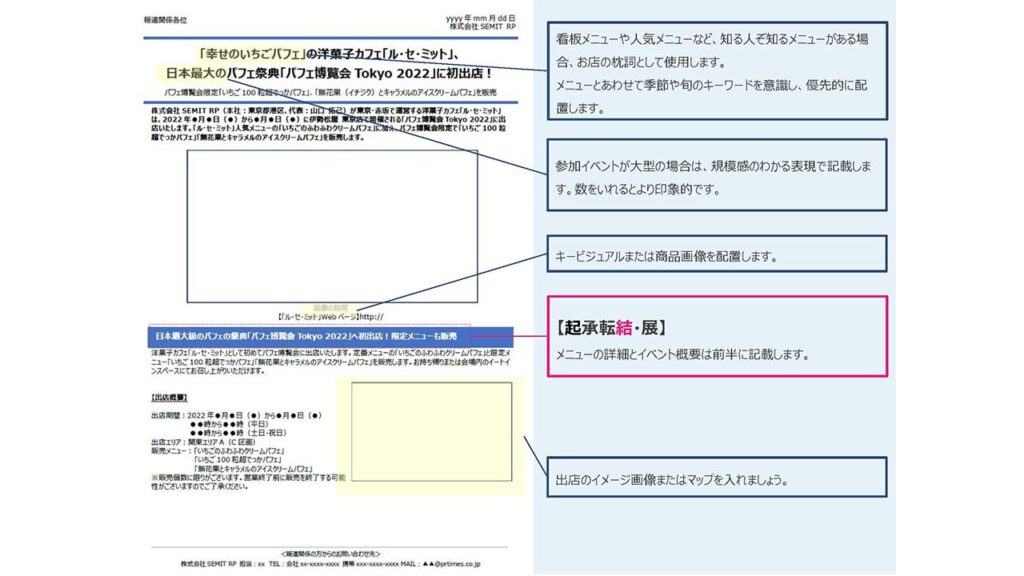
Task: Click "無花果とキャラメルのアイスクリームパフェ" in 販売メニュー
Action: (x=253, y=469)
